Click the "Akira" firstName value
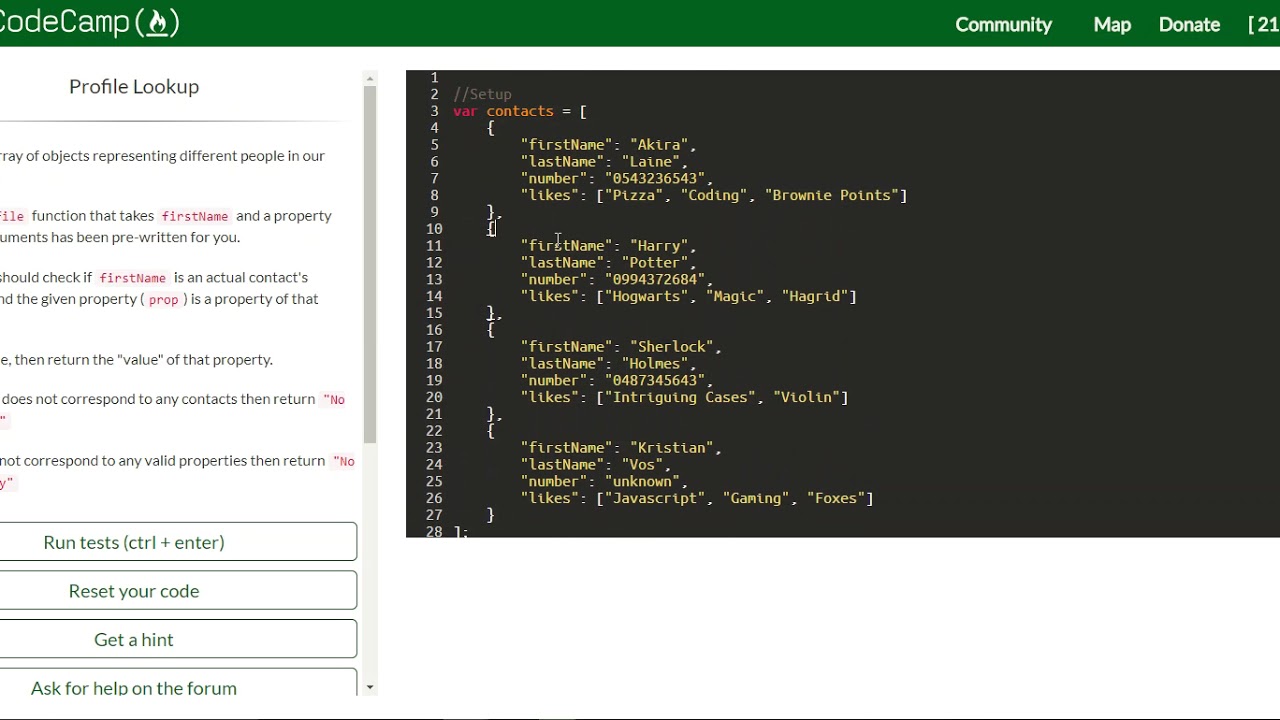The height and width of the screenshot is (720, 1280). point(659,145)
